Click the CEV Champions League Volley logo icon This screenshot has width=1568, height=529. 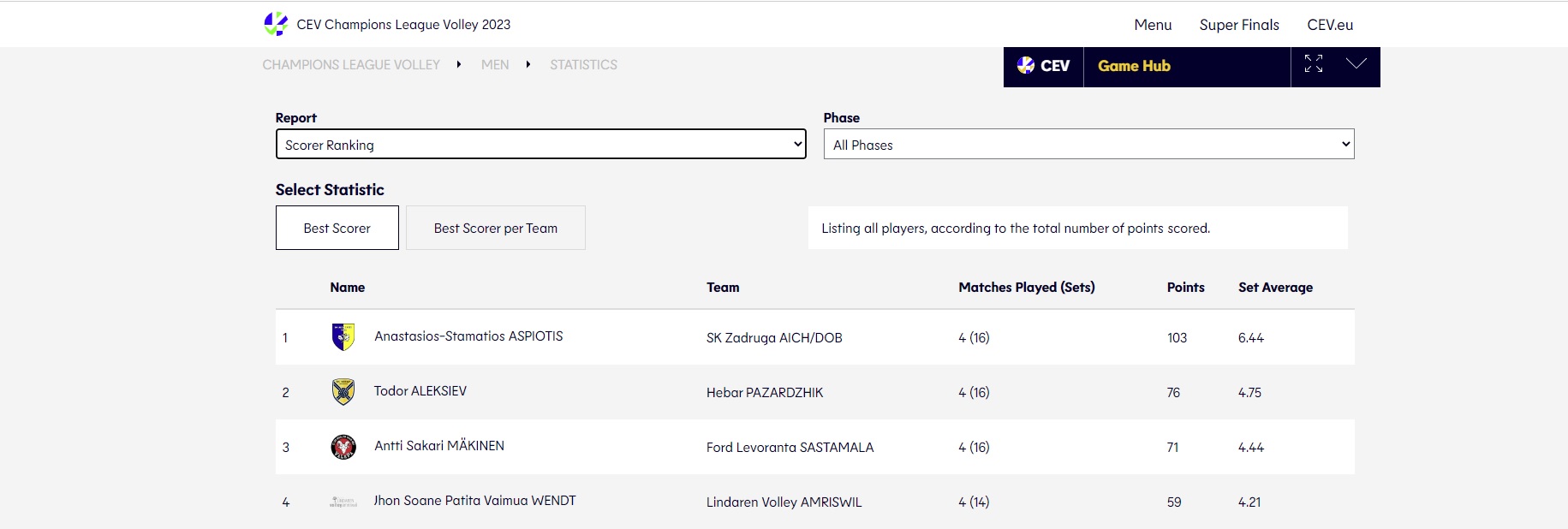[276, 24]
